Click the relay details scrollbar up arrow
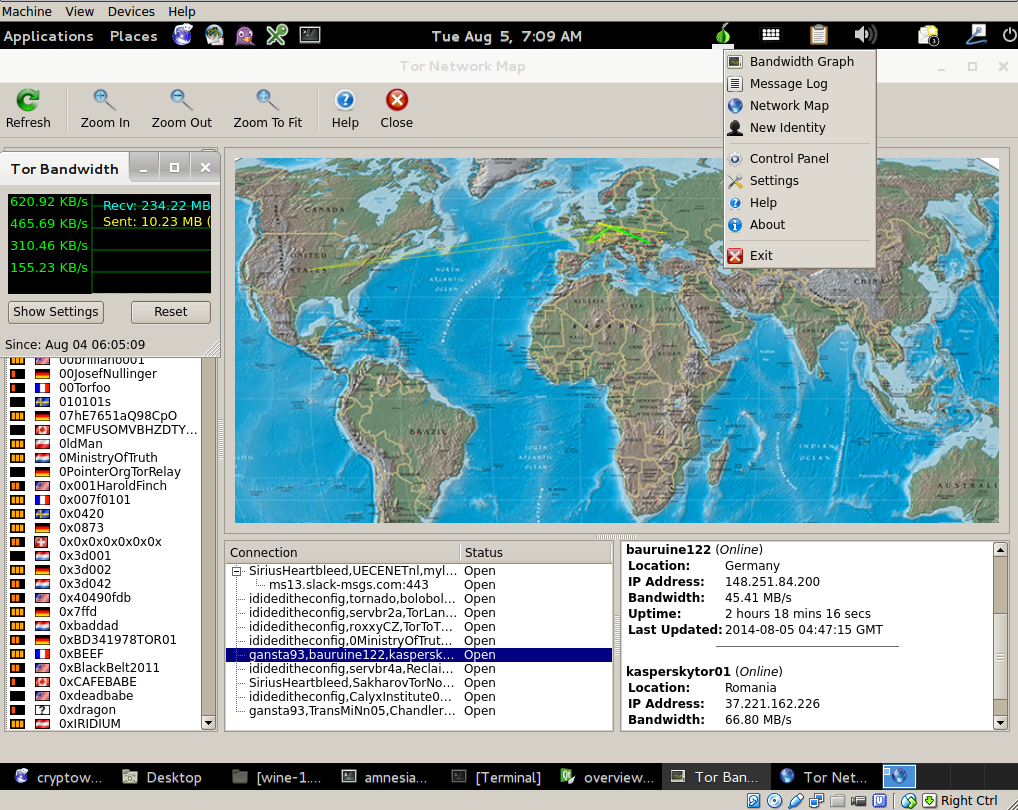 [x=1000, y=550]
